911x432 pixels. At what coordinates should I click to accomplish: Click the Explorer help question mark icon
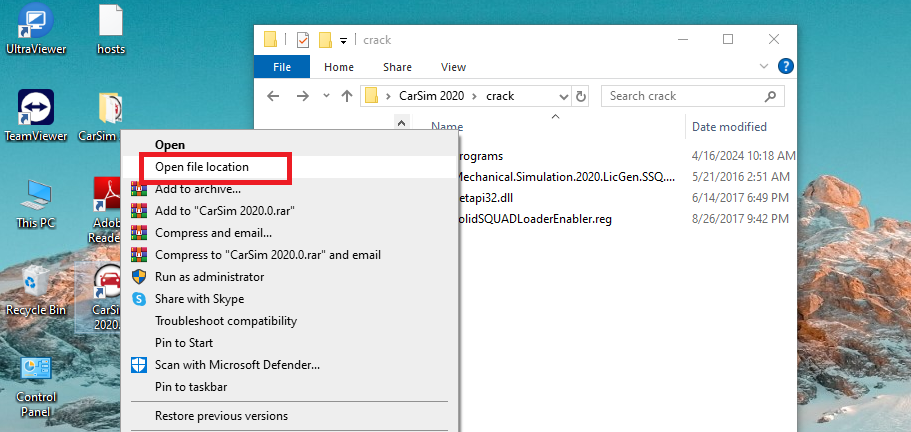(786, 67)
